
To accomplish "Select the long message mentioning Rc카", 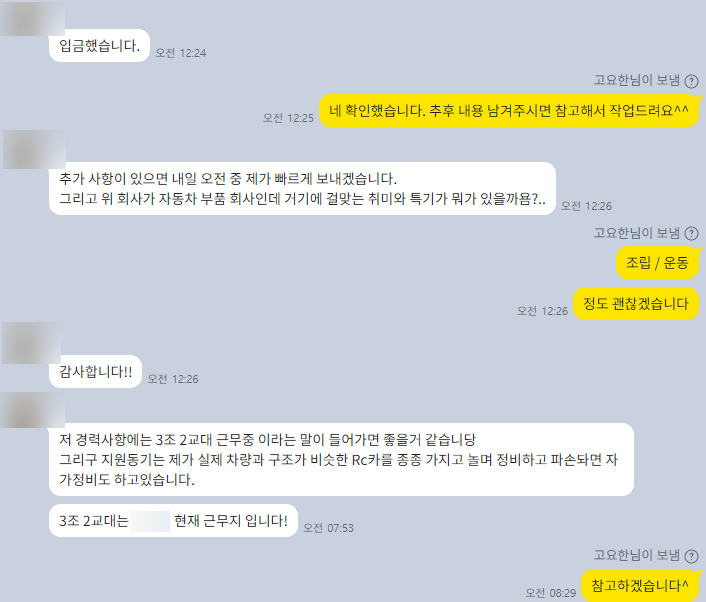I will pos(341,459).
